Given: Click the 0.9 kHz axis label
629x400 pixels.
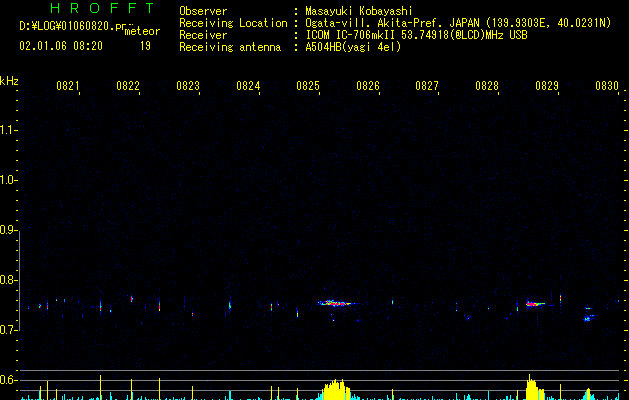Looking at the screenshot, I should tap(8, 230).
